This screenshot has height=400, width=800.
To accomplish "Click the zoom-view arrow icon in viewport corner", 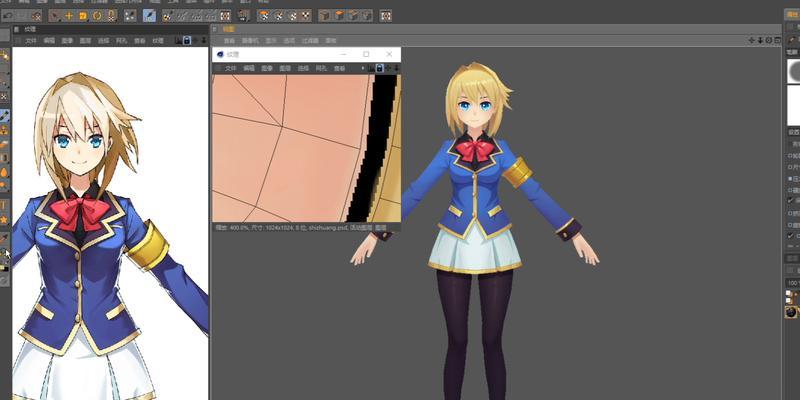I will coord(760,40).
